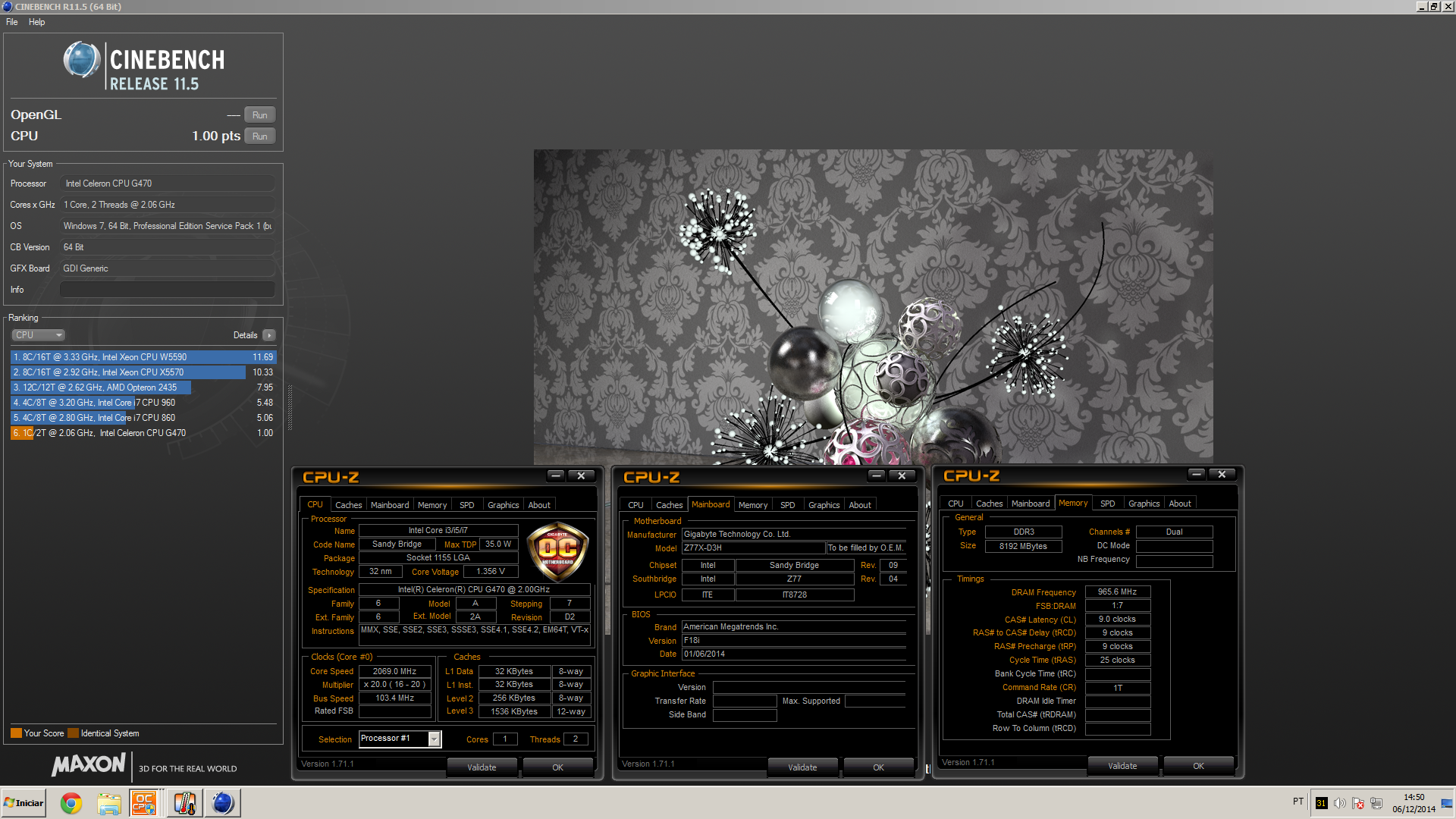Open Memory tab in first CPU-Z window
Viewport: 1456px width, 819px height.
click(x=432, y=505)
